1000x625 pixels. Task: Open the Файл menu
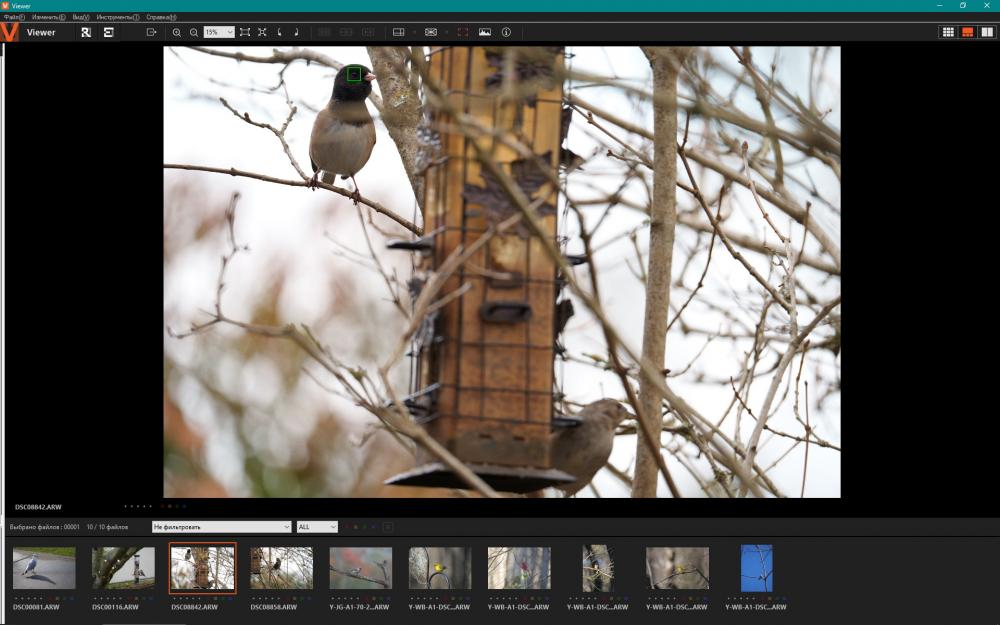coord(14,17)
